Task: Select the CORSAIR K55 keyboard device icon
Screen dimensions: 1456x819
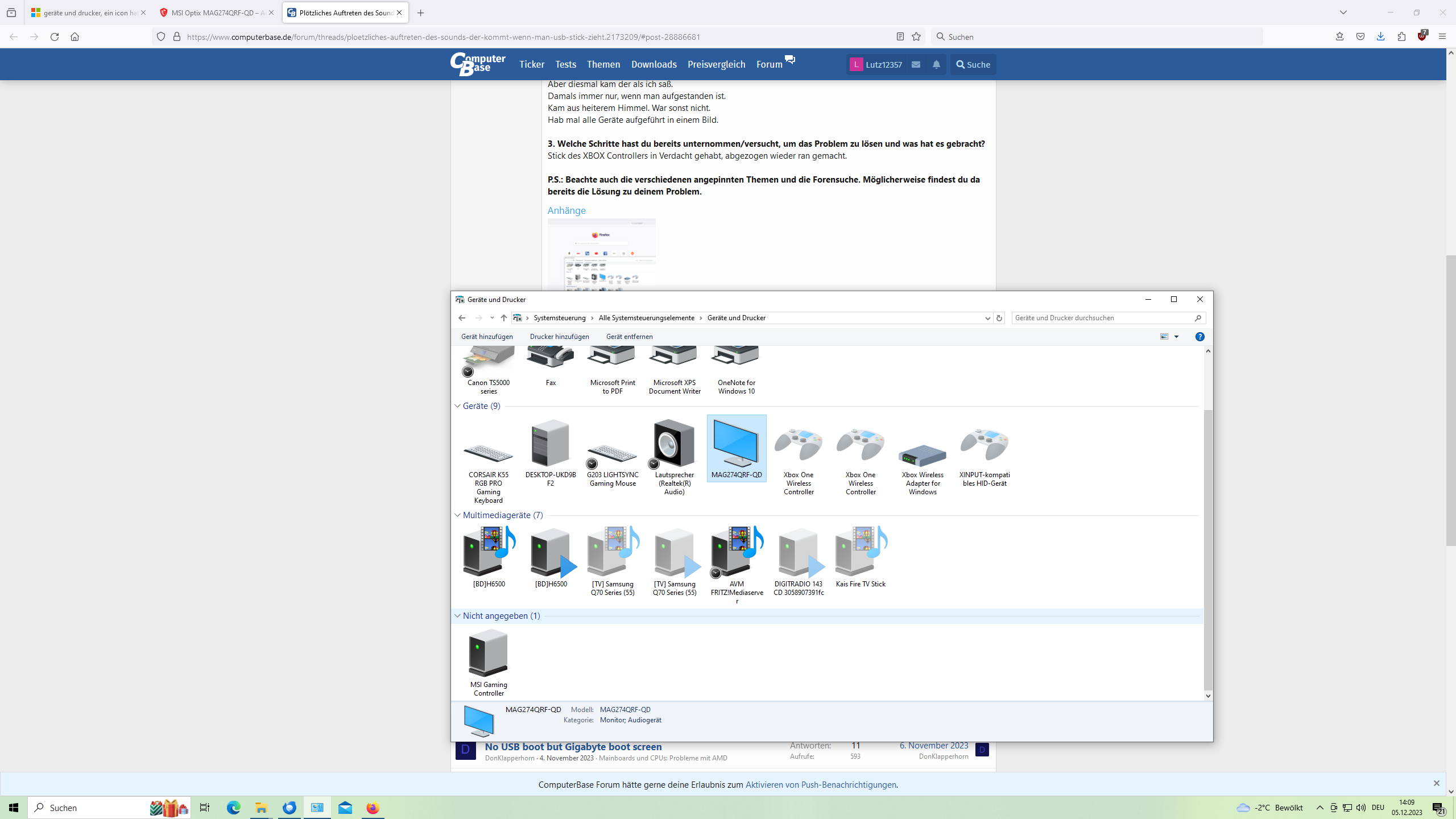Action: 488,453
